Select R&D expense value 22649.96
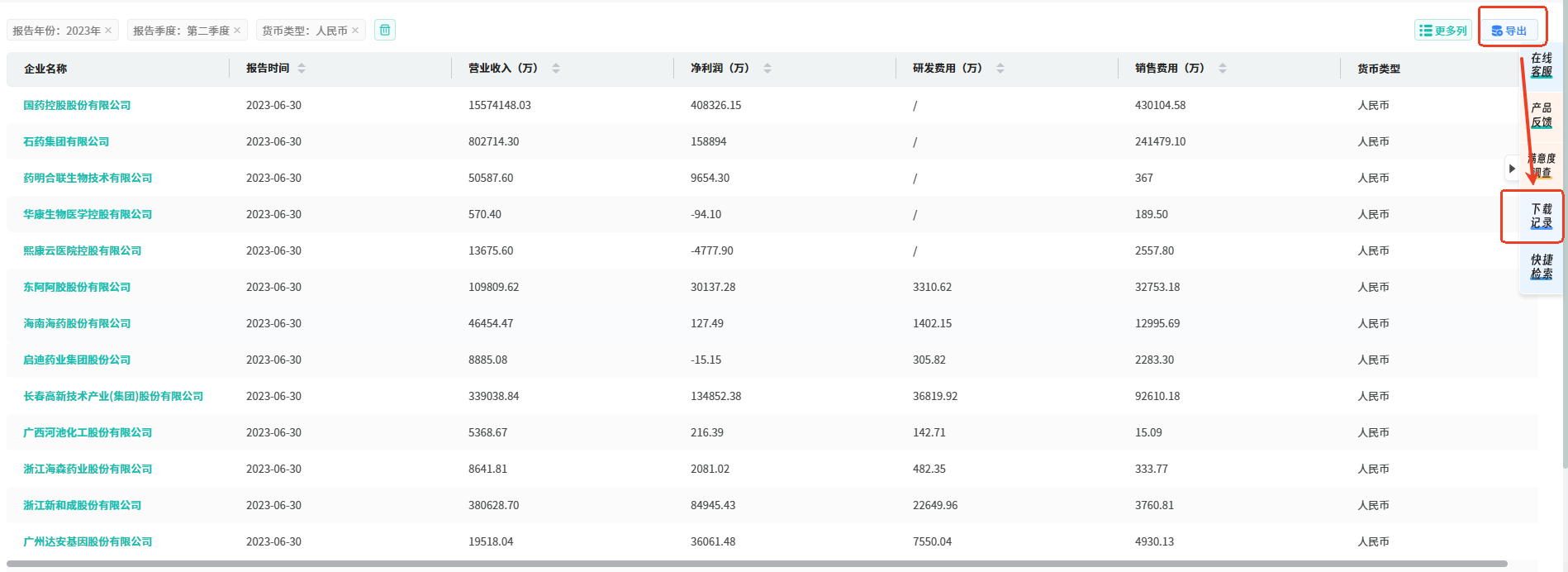Viewport: 1568px width, 572px height. 935,505
